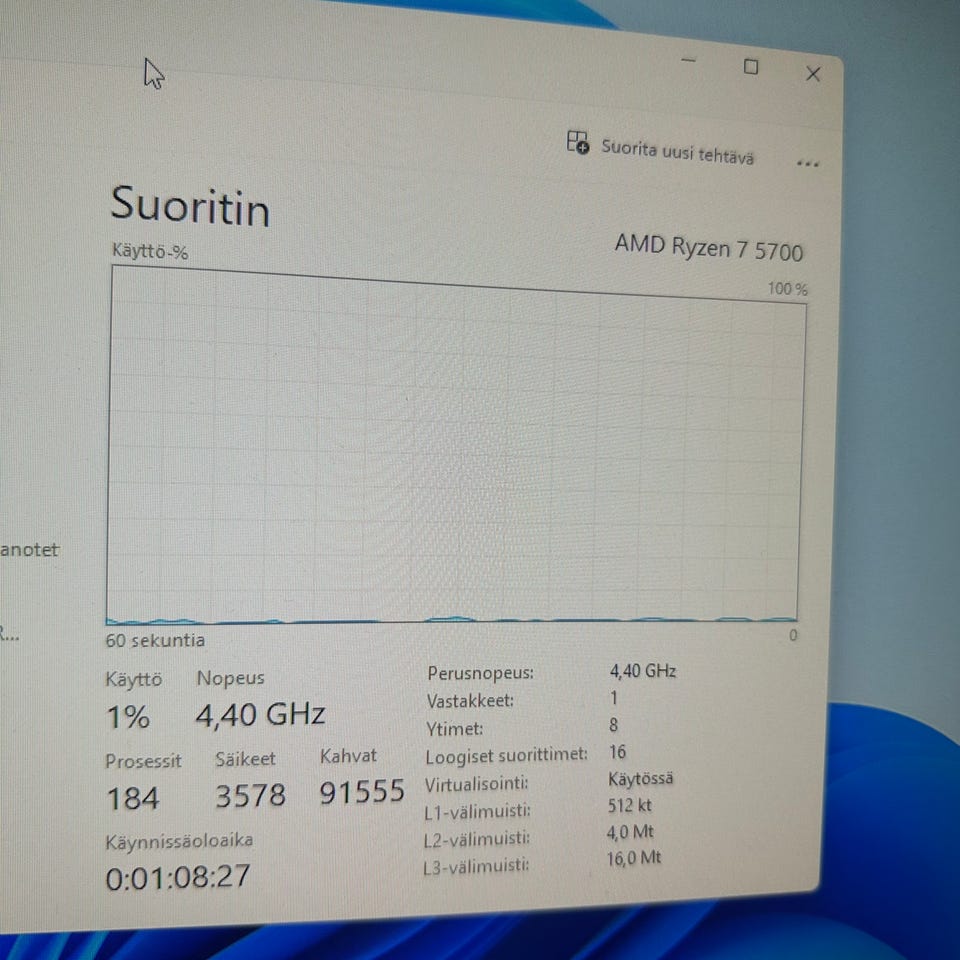Viewport: 960px width, 960px height.
Task: Click the Ytimet label
Action: point(454,729)
